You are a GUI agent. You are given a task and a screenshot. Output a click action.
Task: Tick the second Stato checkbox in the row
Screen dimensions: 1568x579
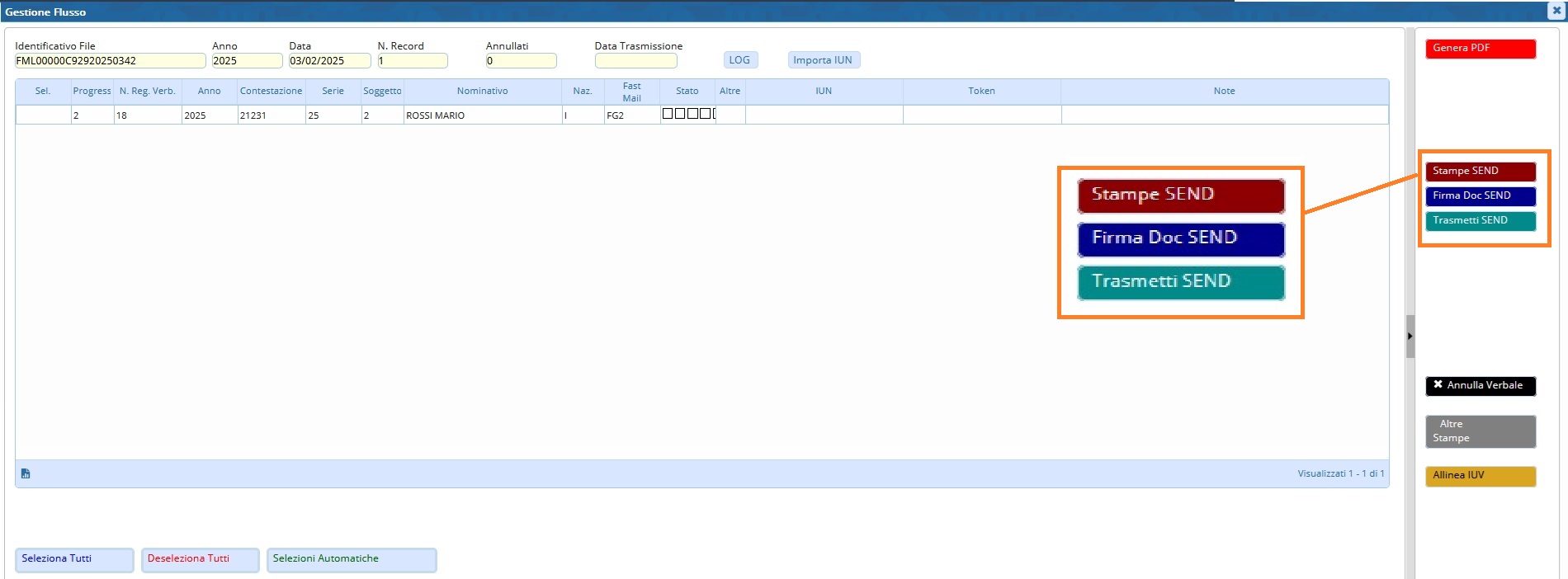680,114
